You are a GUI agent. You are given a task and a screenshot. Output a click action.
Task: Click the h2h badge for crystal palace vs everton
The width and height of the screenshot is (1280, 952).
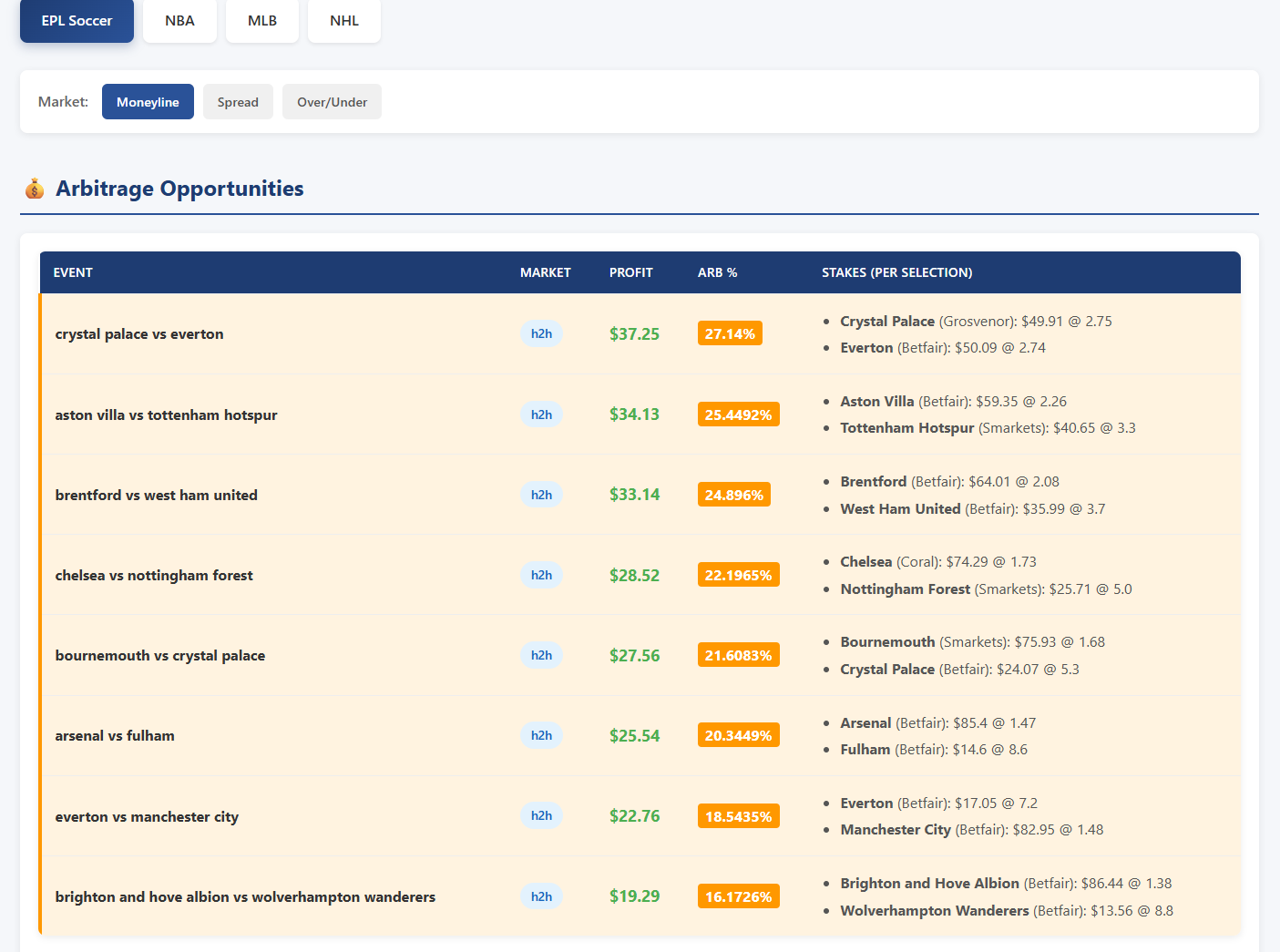[x=541, y=333]
